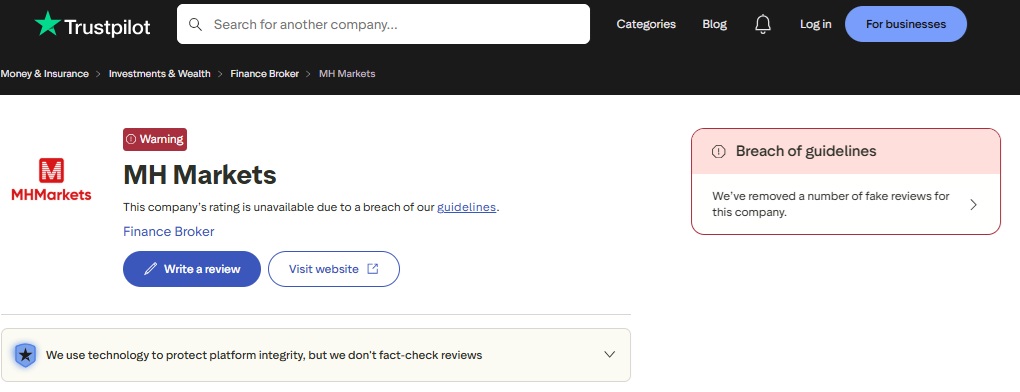Click "We use technology to protect platform integrity" text
1020x392 pixels.
(x=263, y=355)
